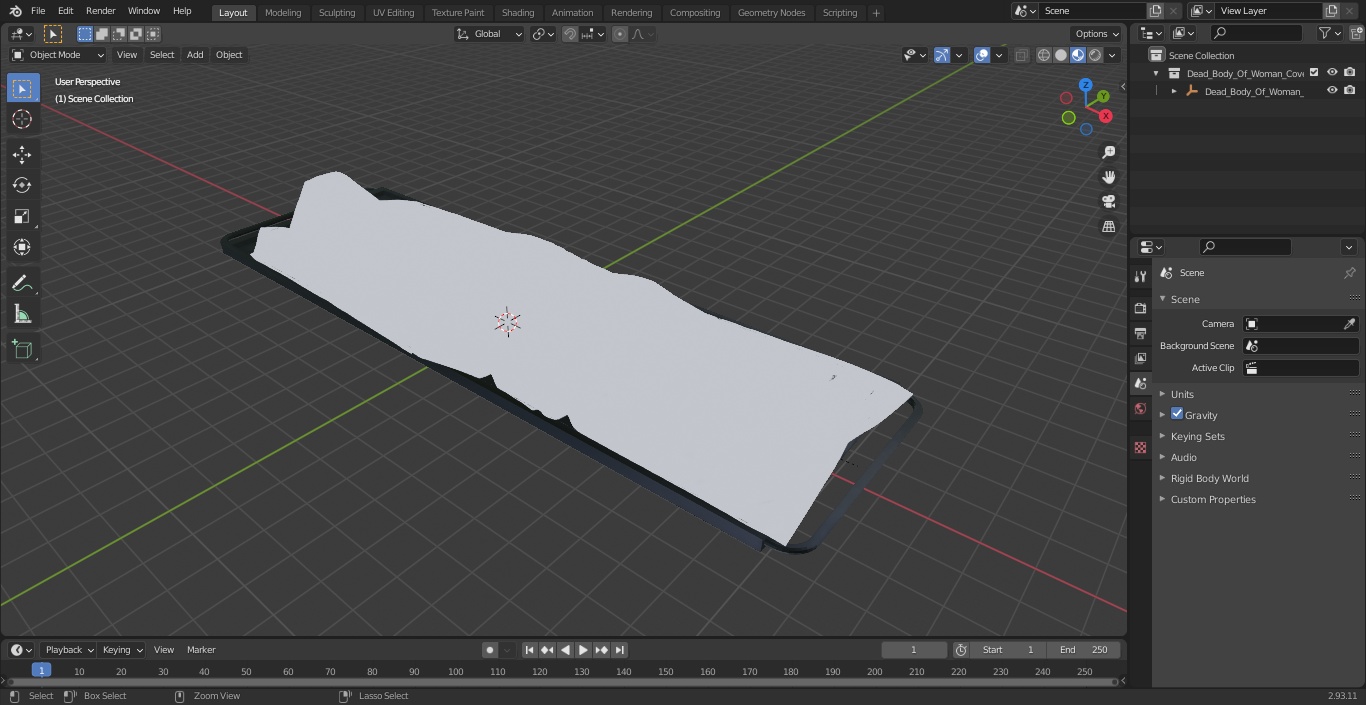The width and height of the screenshot is (1366, 705).
Task: Create a new view layer copy icon
Action: click(x=1331, y=10)
